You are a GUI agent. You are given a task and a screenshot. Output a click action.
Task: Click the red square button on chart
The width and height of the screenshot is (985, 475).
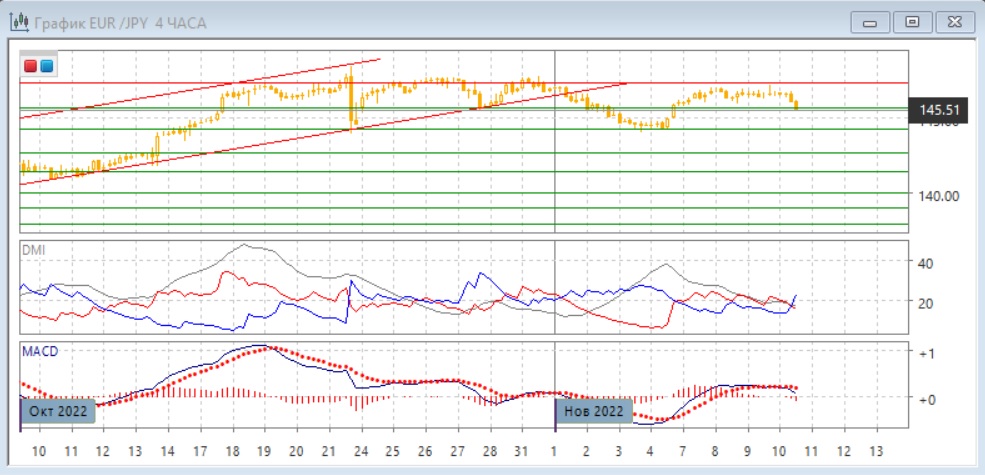click(30, 66)
